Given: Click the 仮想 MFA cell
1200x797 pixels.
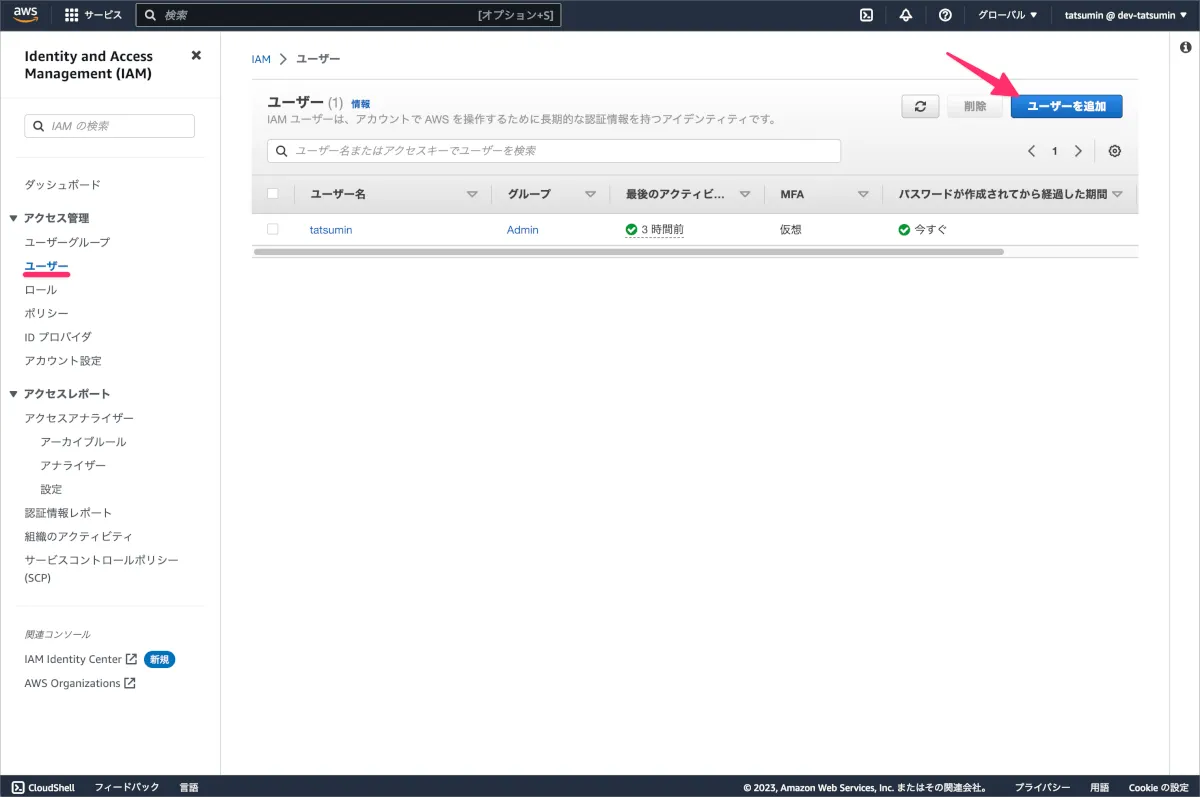Looking at the screenshot, I should (791, 230).
